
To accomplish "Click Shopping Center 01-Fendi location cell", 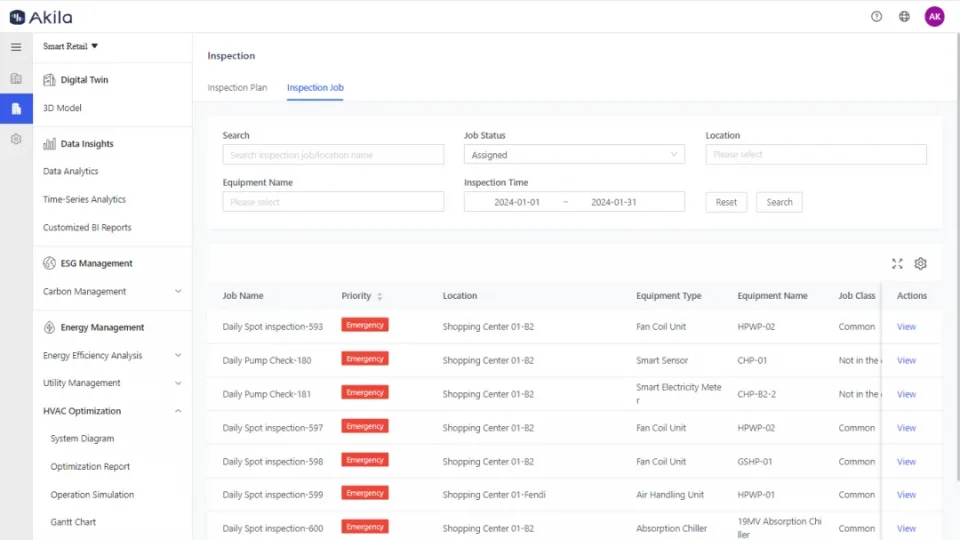I will coord(493,495).
